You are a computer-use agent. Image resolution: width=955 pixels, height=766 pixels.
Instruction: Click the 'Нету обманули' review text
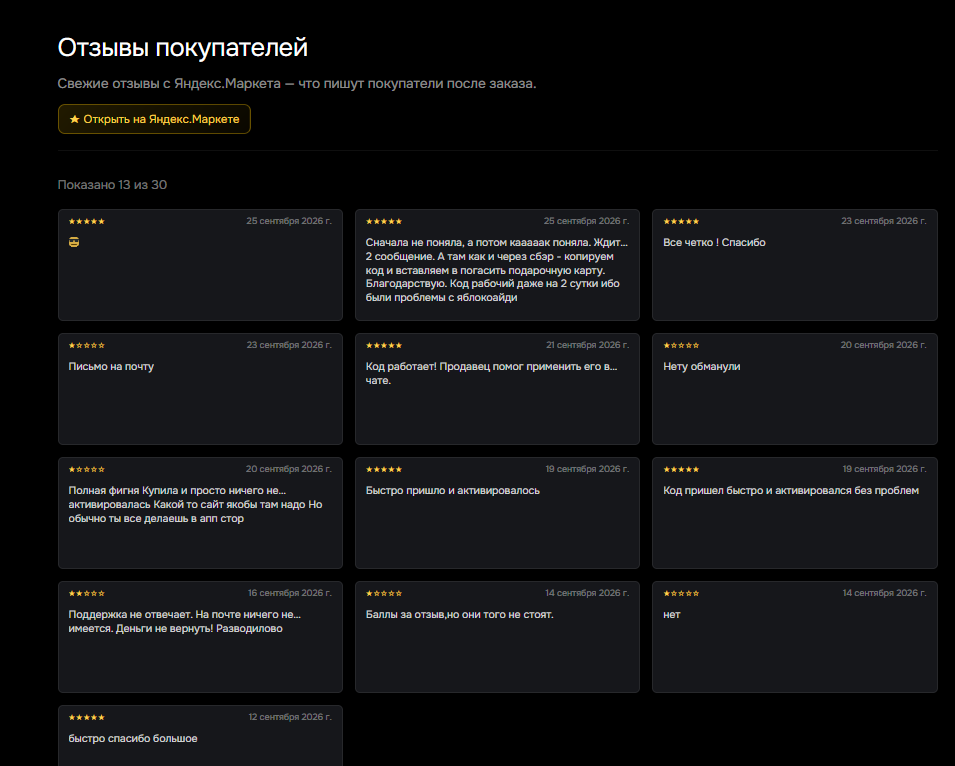[702, 367]
